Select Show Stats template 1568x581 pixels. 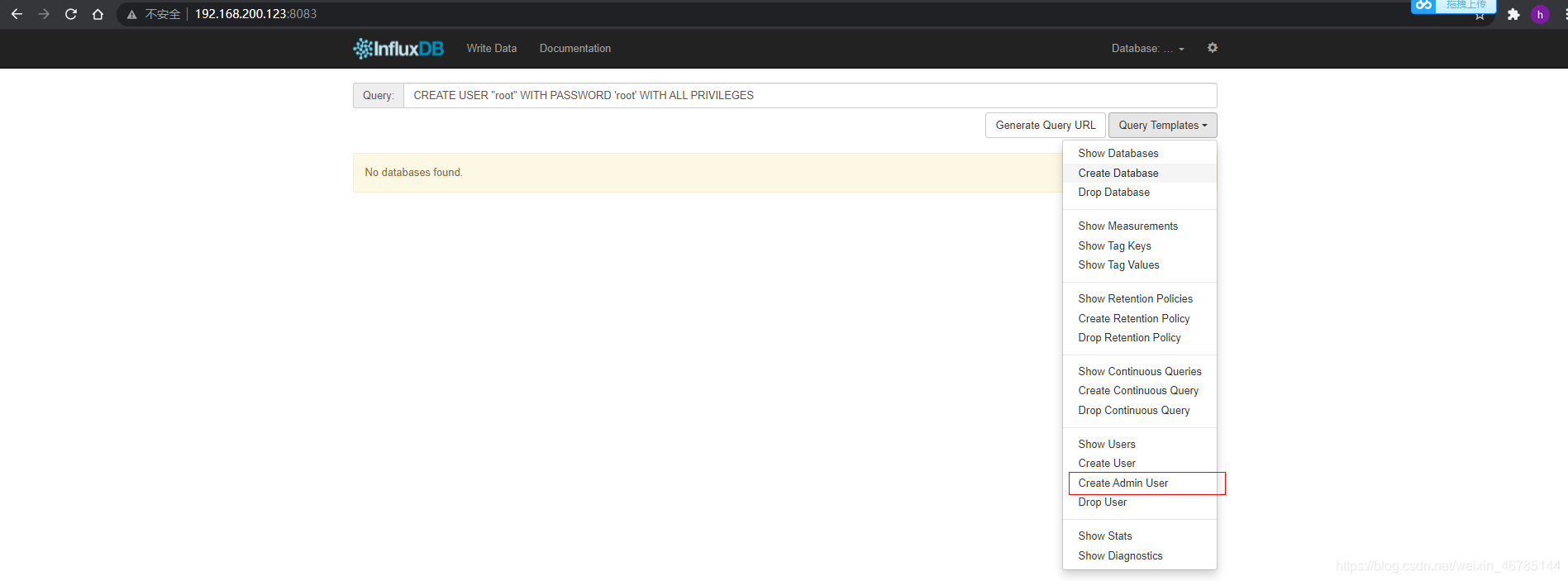click(x=1139, y=536)
